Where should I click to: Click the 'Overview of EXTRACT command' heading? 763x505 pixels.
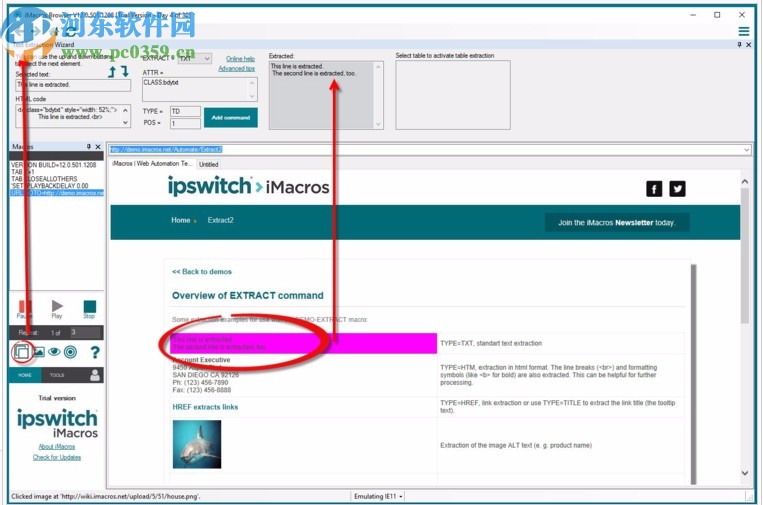tap(248, 296)
